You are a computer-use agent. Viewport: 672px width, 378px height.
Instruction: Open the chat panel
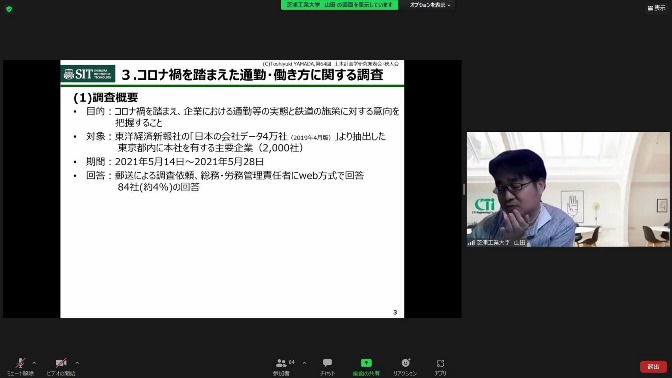(x=327, y=367)
